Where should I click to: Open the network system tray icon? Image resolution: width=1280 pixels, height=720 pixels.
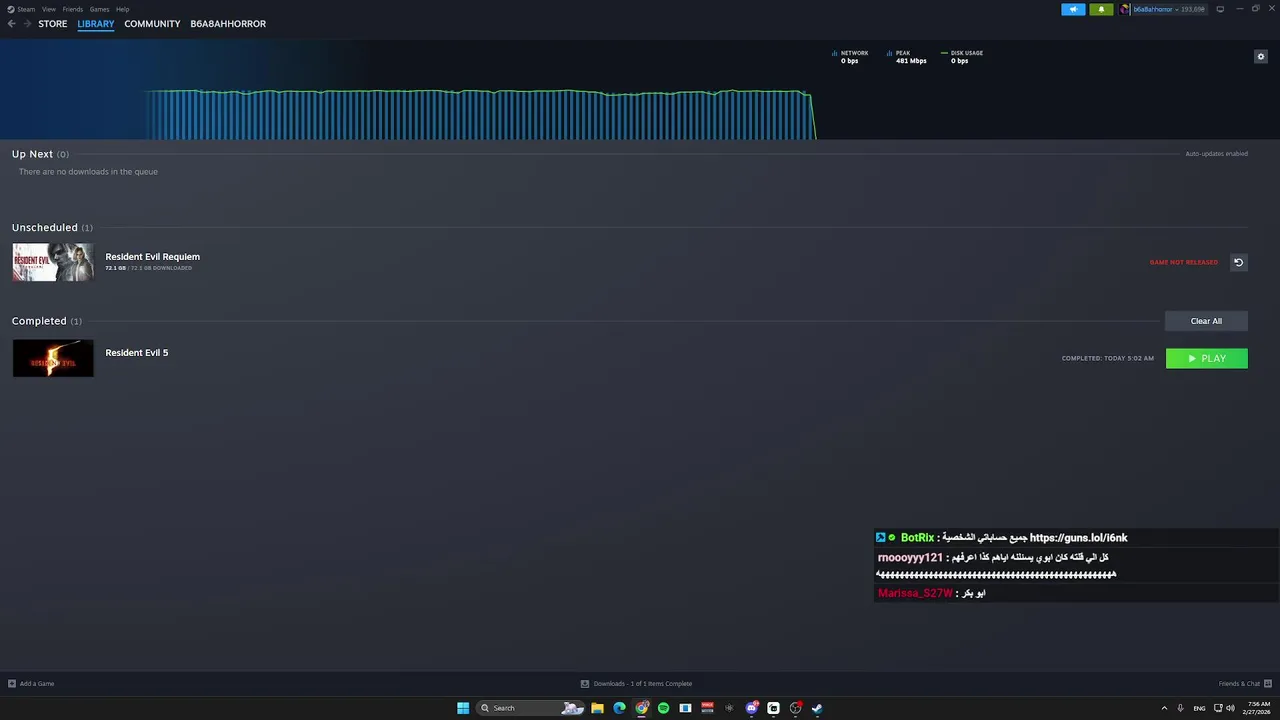pyautogui.click(x=1218, y=708)
